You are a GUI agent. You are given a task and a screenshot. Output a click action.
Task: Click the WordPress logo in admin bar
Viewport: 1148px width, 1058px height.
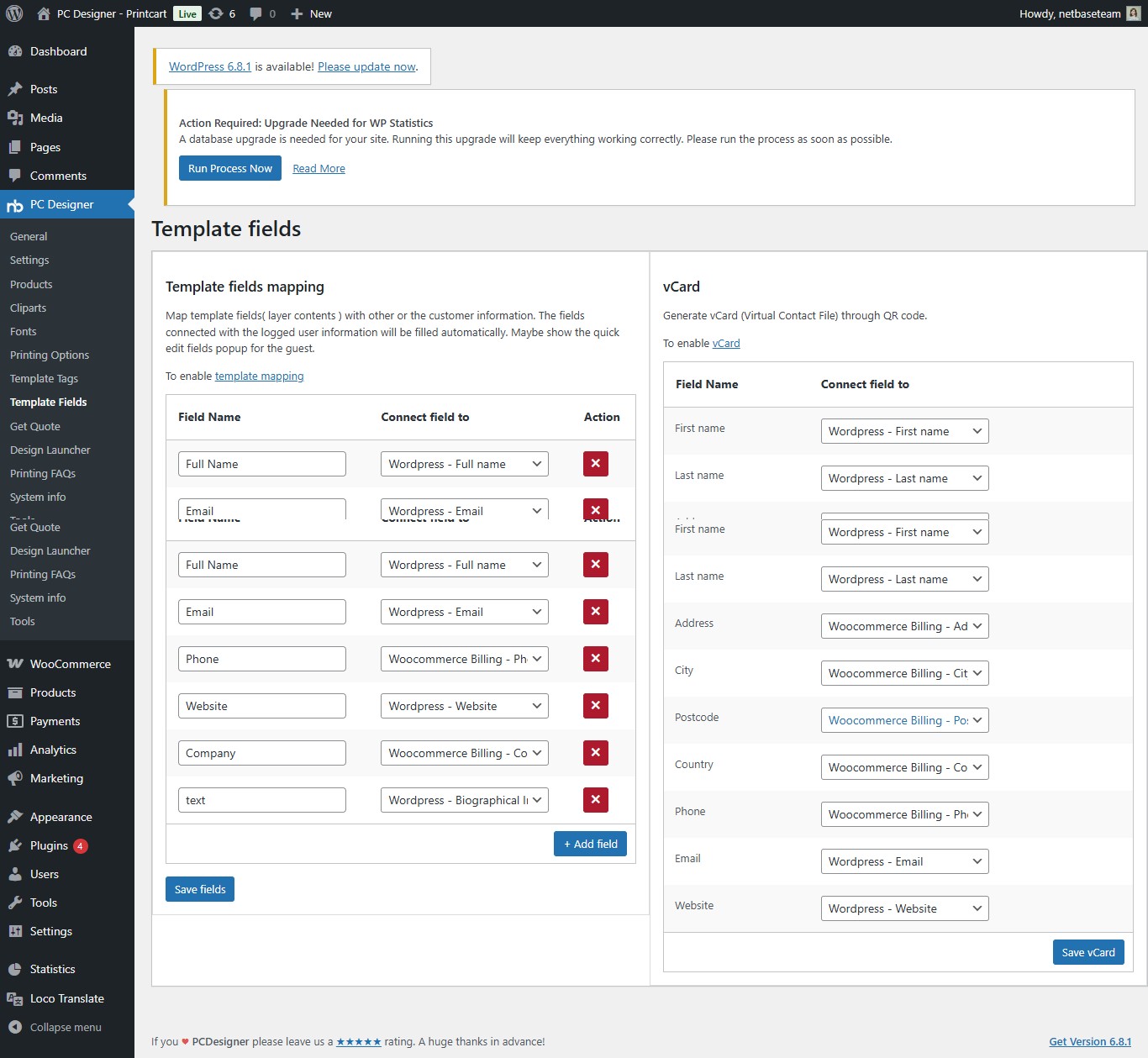click(x=14, y=13)
